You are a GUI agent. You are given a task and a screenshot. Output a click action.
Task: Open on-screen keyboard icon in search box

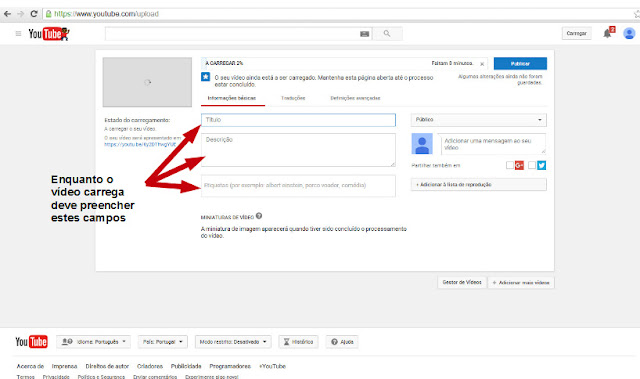364,34
